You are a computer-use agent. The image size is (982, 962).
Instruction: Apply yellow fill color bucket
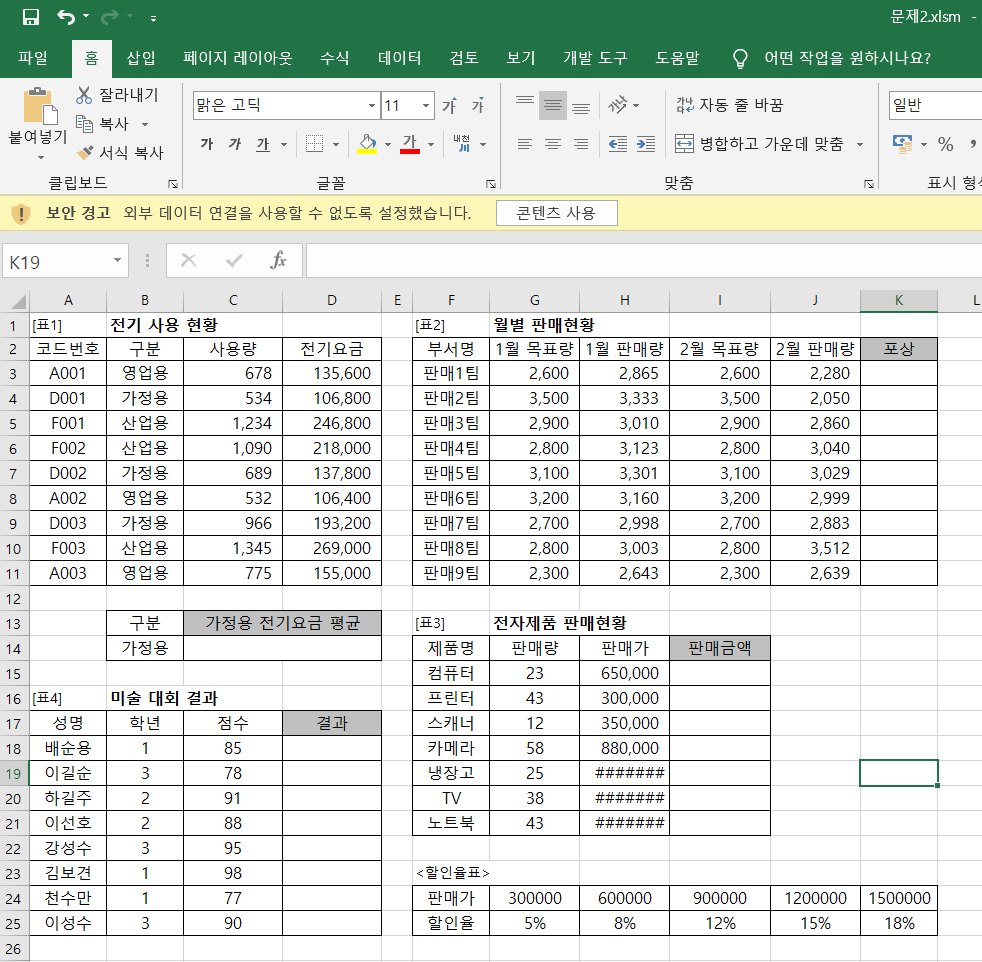click(367, 144)
